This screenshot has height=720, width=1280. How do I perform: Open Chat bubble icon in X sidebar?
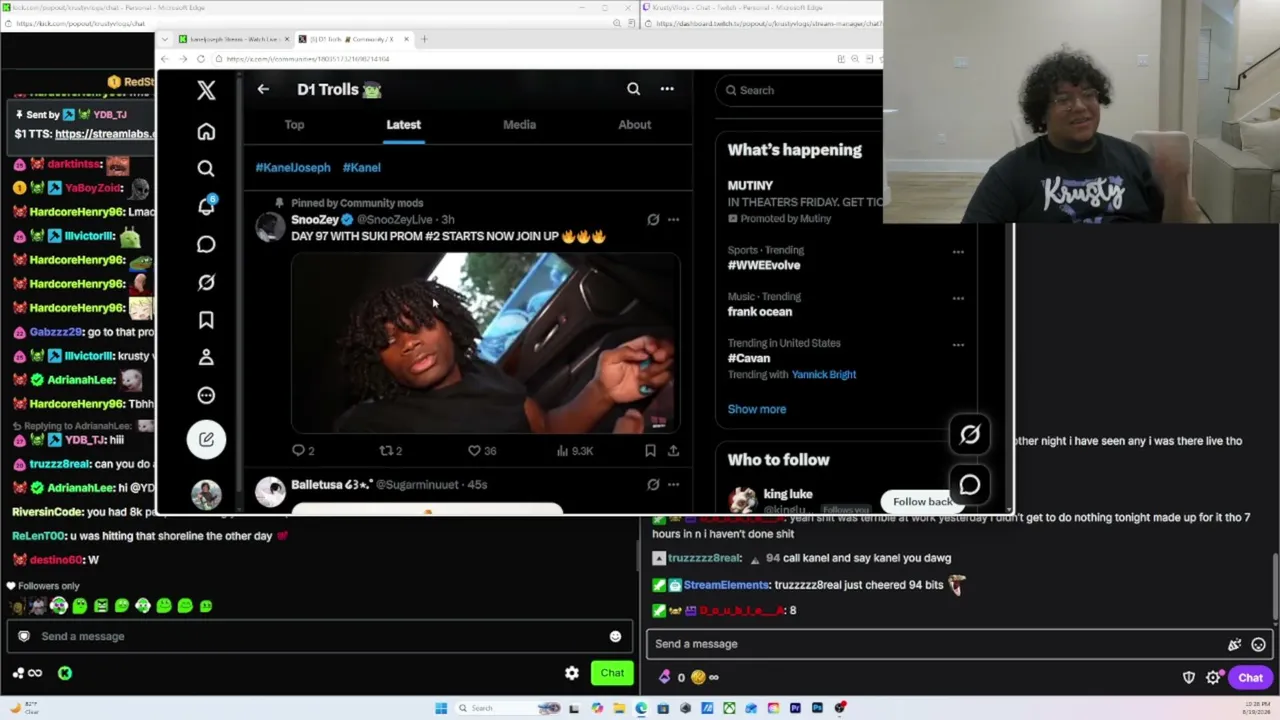point(206,244)
